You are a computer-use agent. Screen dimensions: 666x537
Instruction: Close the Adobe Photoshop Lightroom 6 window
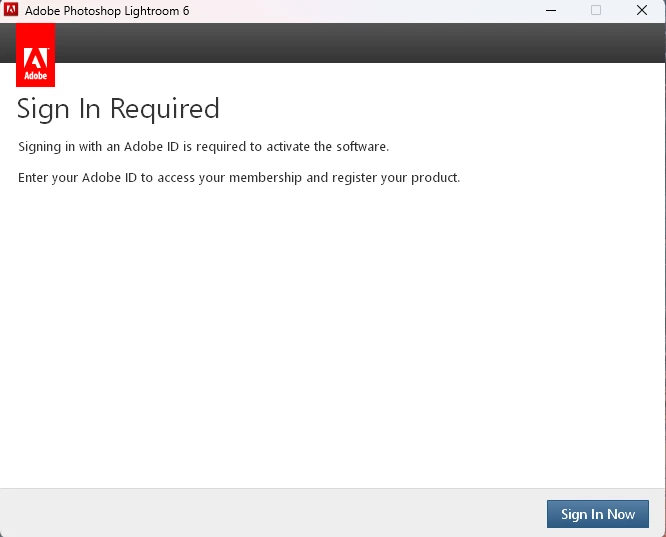642,10
